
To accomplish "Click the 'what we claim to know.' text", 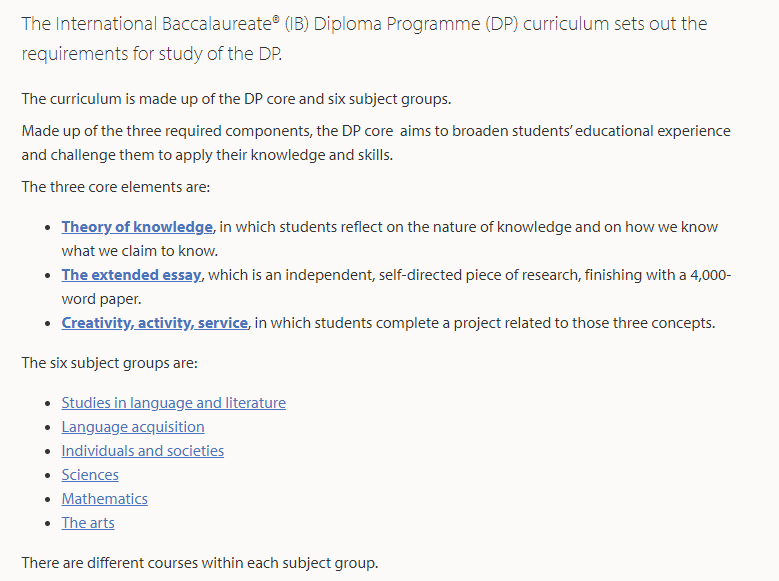I will pos(140,251).
